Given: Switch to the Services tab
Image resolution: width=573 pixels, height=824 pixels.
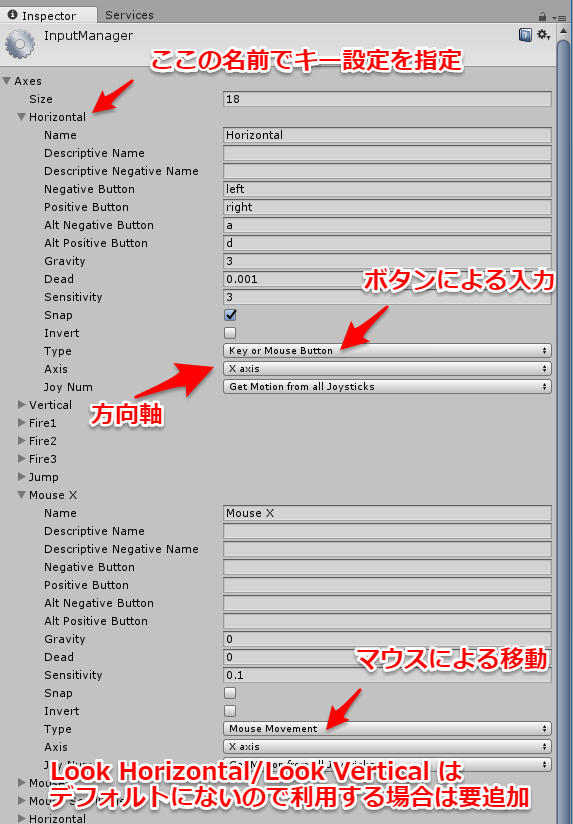Looking at the screenshot, I should point(129,15).
